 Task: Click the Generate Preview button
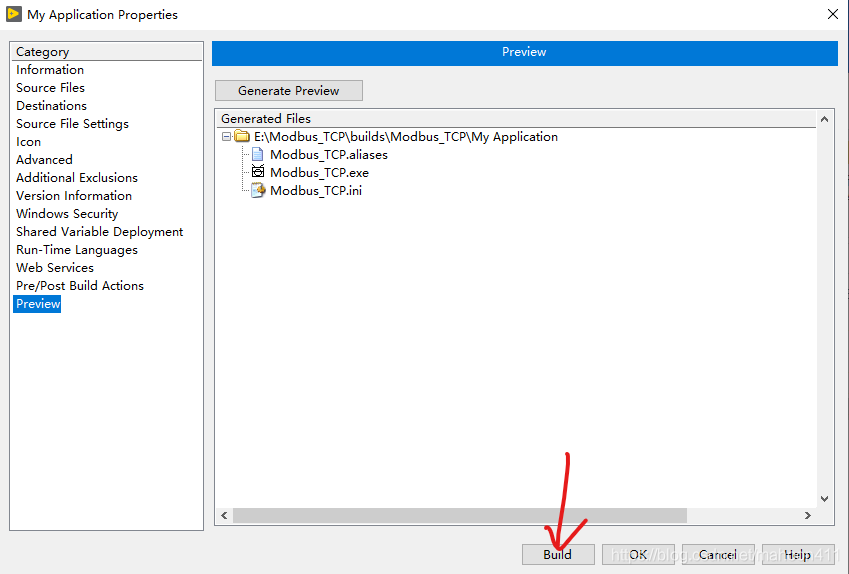tap(289, 90)
